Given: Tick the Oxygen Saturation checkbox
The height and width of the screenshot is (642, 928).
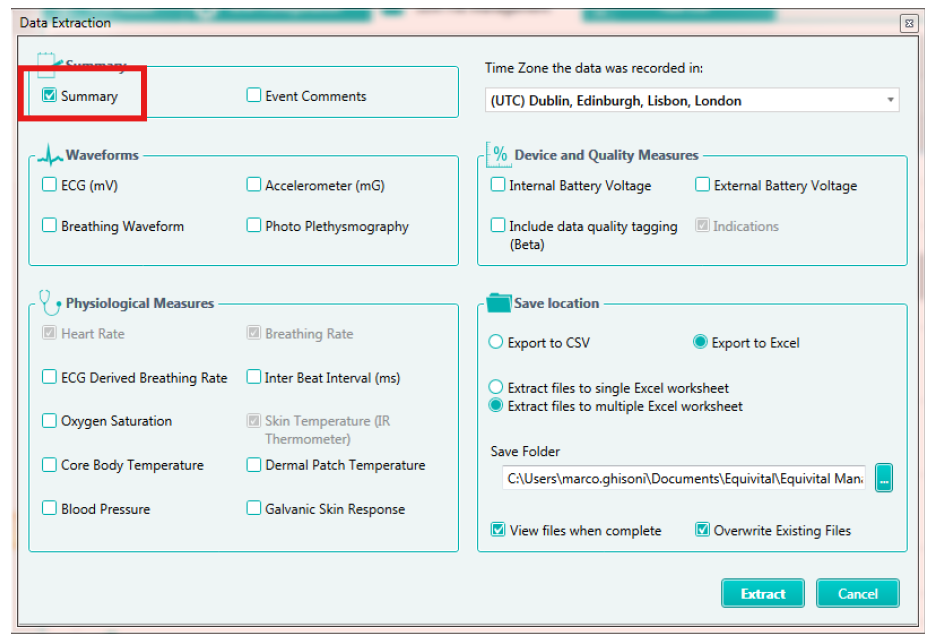Looking at the screenshot, I should coord(49,421).
